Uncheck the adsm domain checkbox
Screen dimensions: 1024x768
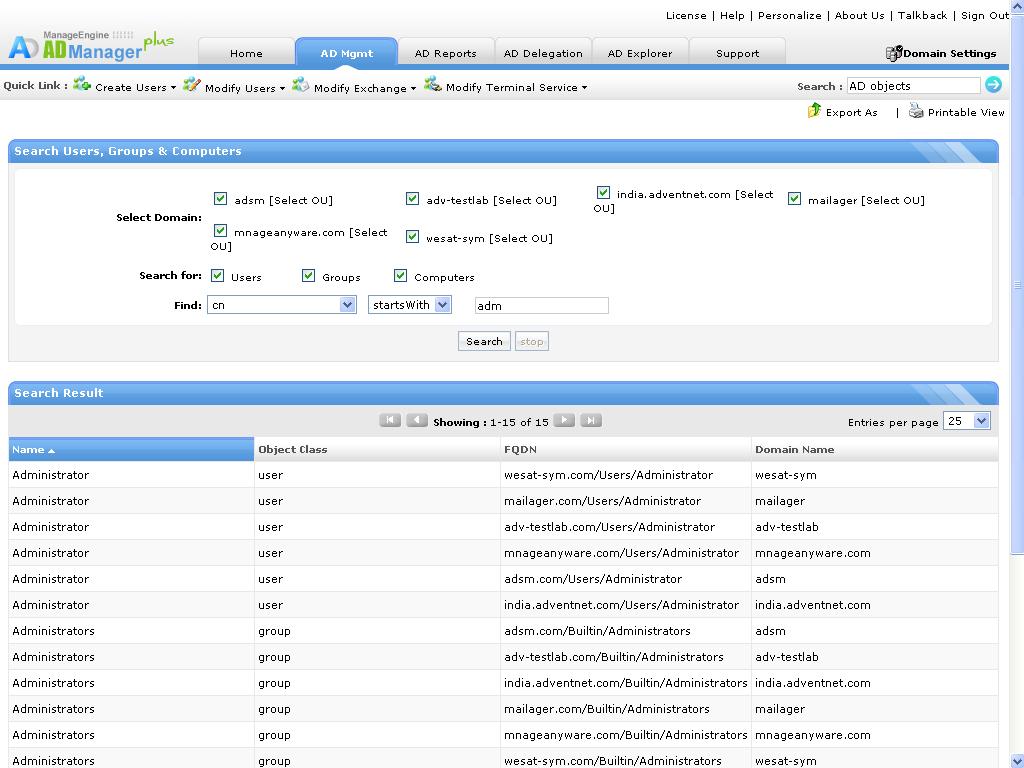[221, 199]
